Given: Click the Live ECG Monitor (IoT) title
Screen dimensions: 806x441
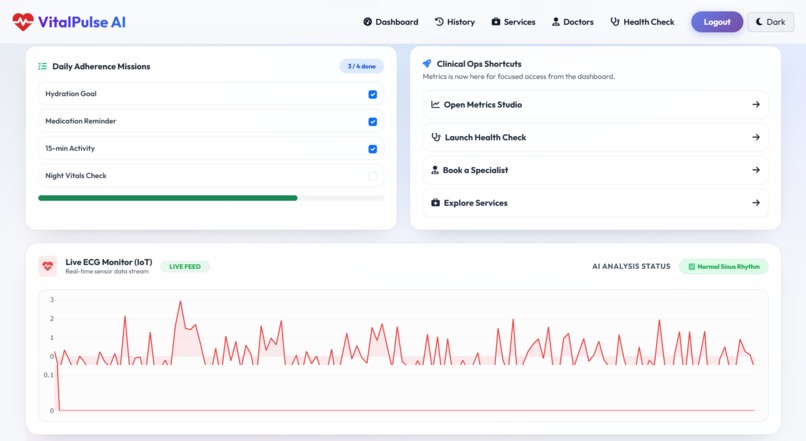Looking at the screenshot, I should click(109, 262).
